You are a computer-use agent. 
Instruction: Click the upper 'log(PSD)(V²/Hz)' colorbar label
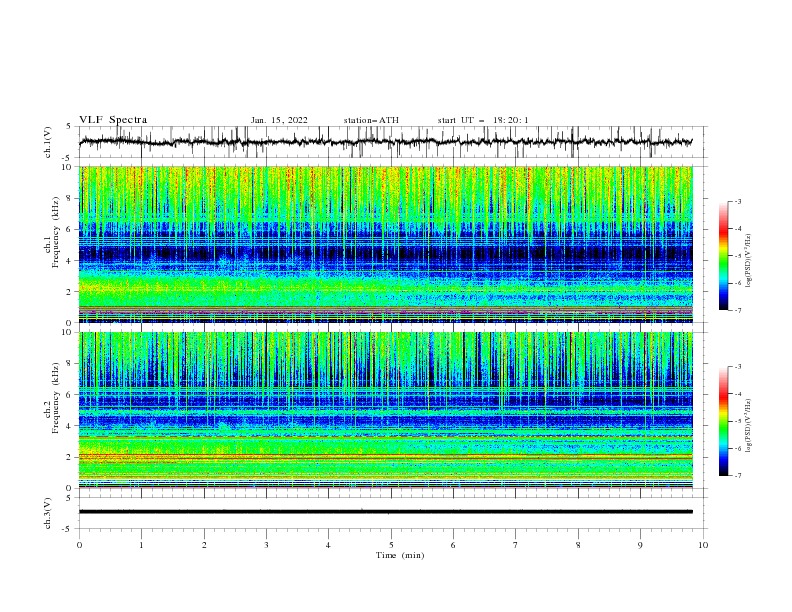748,261
